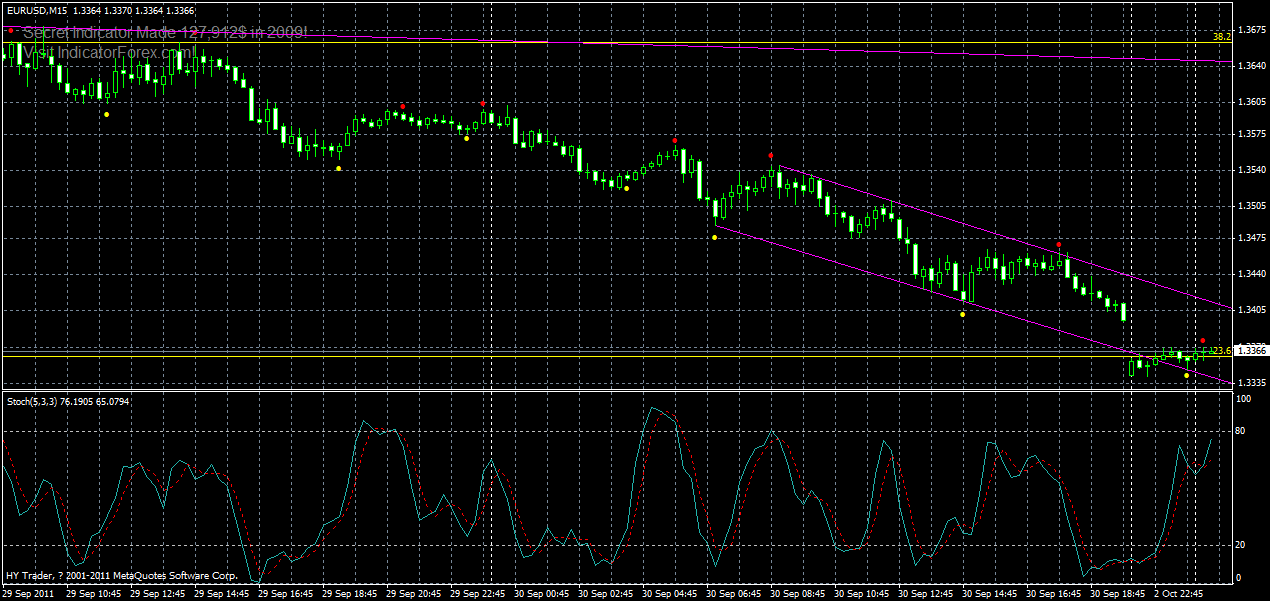
Task: Click the red signal dot above the 30 Sep 08:45 swing high
Action: (770, 155)
